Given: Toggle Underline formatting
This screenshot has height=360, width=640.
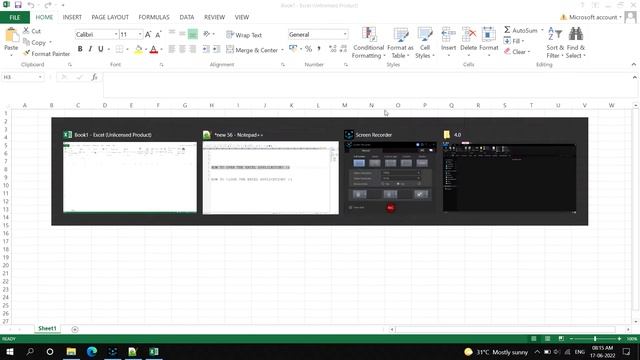Looking at the screenshot, I should (100, 49).
